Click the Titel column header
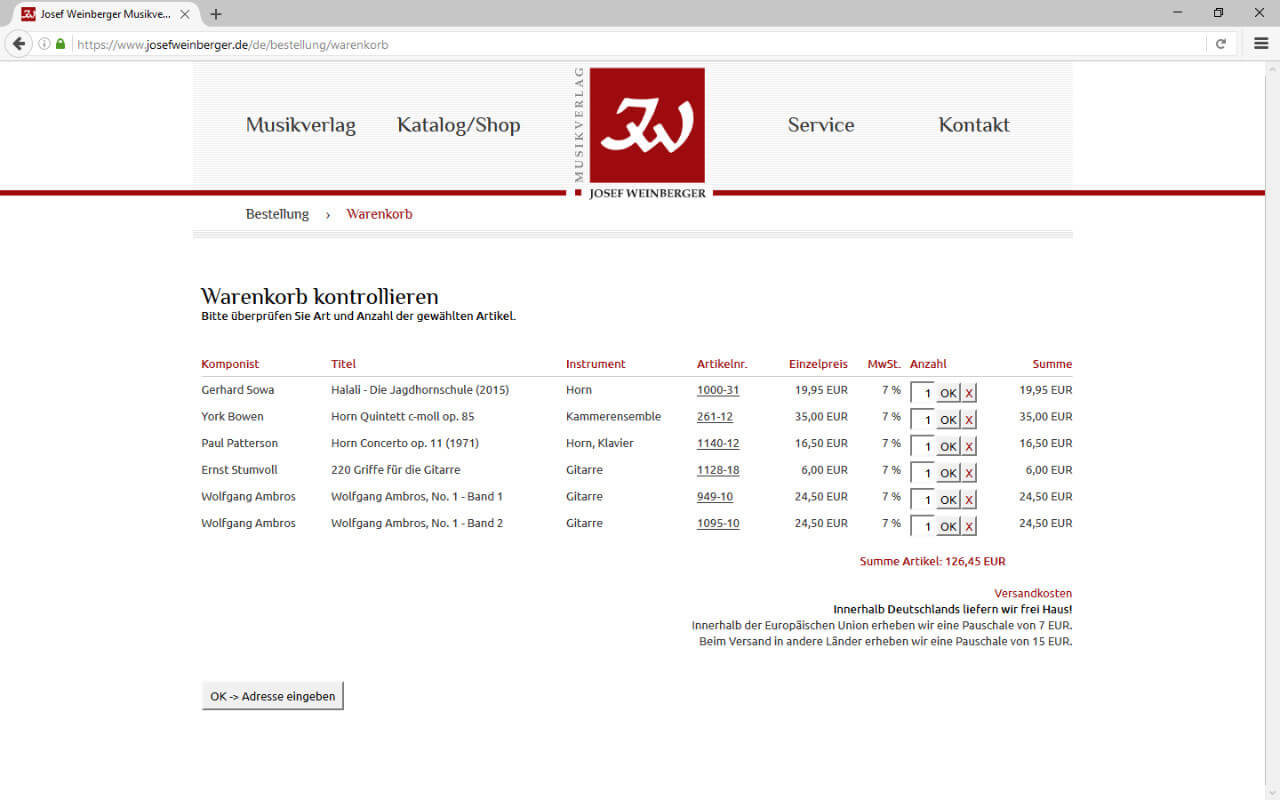Viewport: 1280px width, 800px height. tap(343, 364)
